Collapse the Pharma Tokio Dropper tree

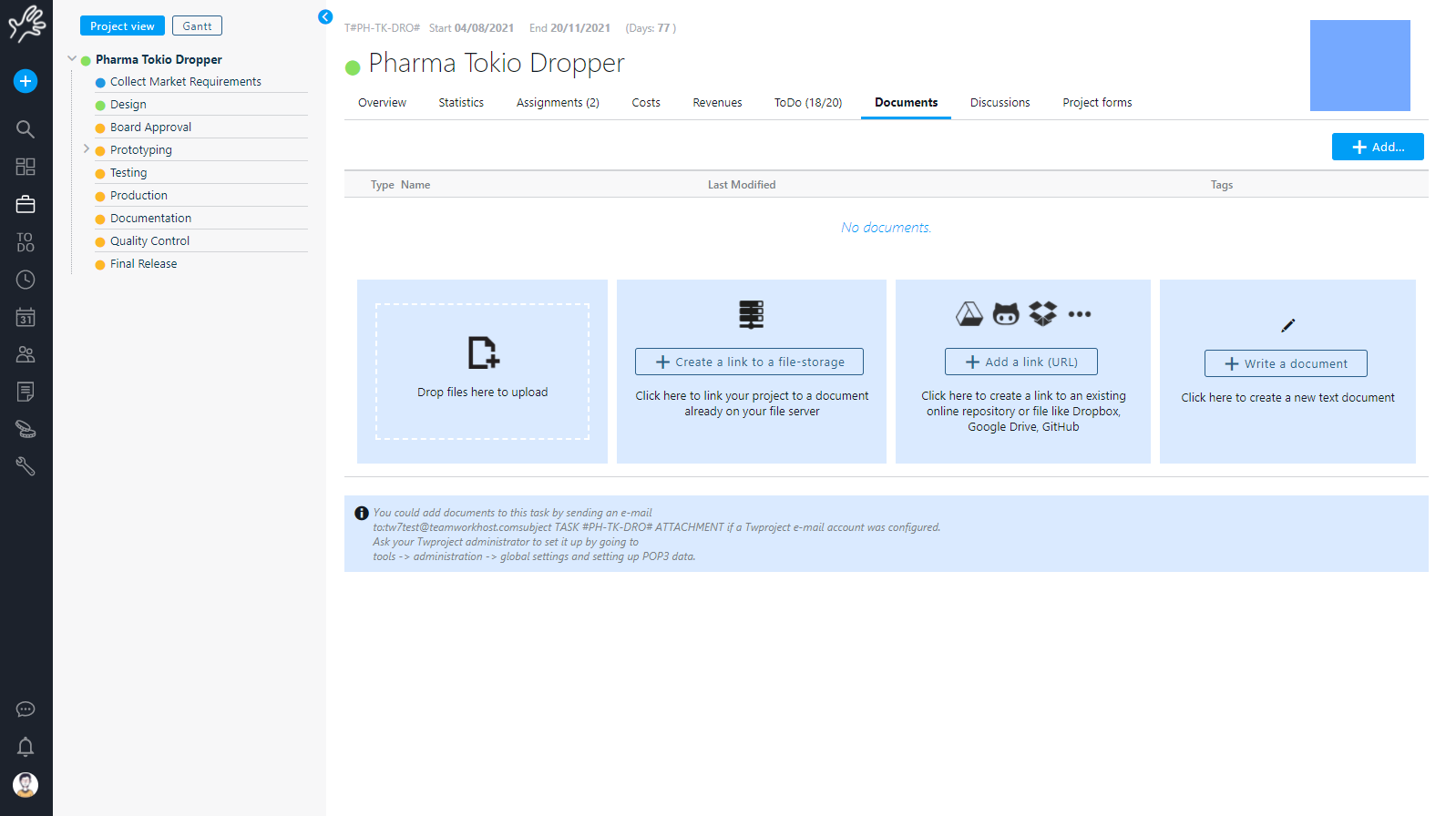click(x=72, y=59)
